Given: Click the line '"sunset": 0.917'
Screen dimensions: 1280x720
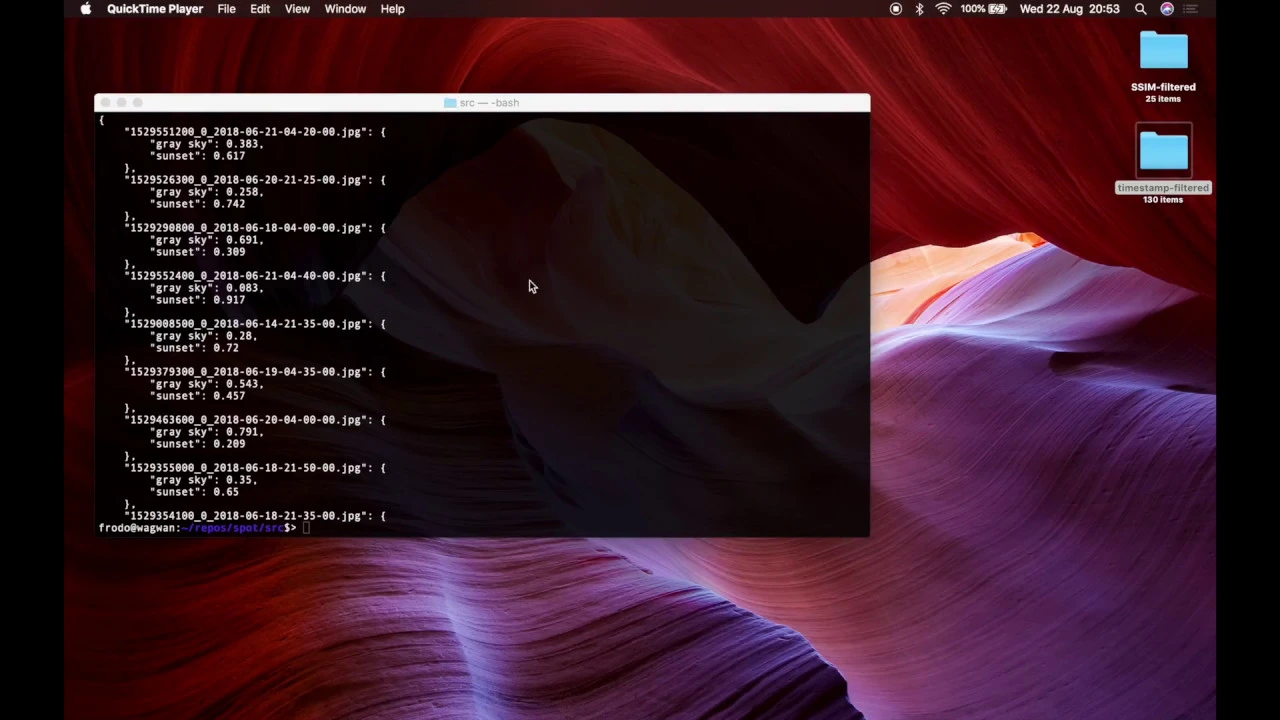Looking at the screenshot, I should [x=197, y=300].
